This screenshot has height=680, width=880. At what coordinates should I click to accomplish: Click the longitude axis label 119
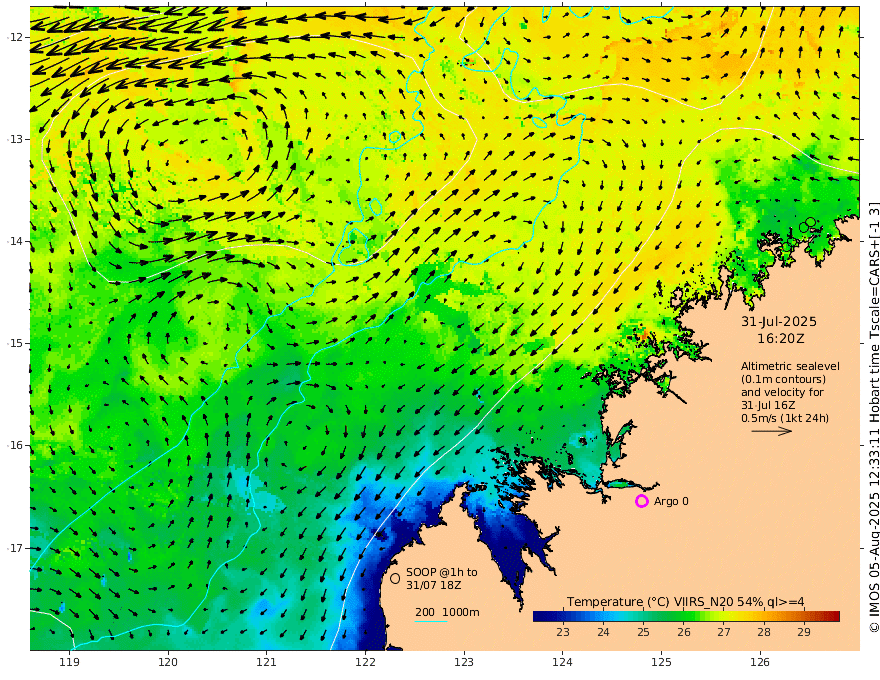[x=70, y=662]
